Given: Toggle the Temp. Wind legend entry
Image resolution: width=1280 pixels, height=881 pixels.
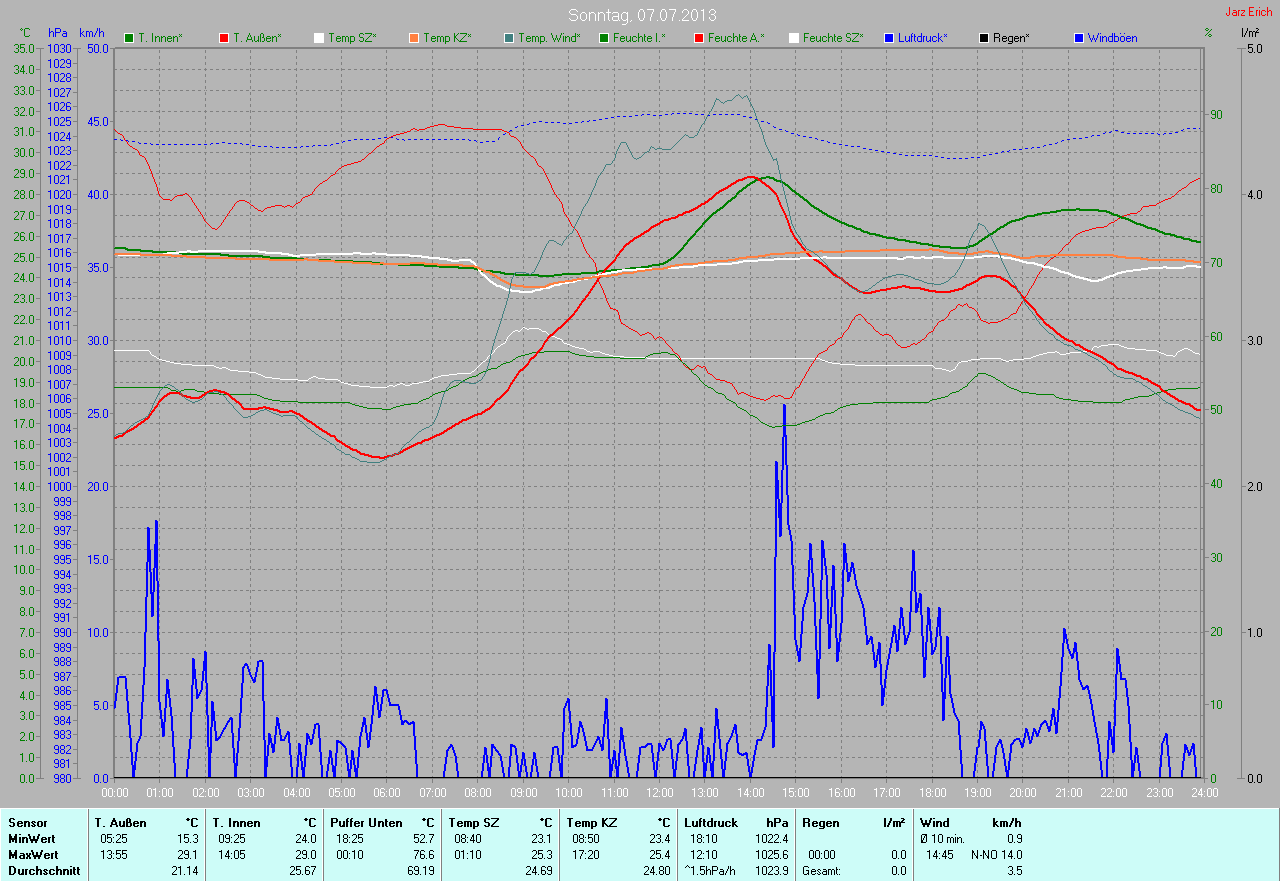Looking at the screenshot, I should (x=541, y=38).
